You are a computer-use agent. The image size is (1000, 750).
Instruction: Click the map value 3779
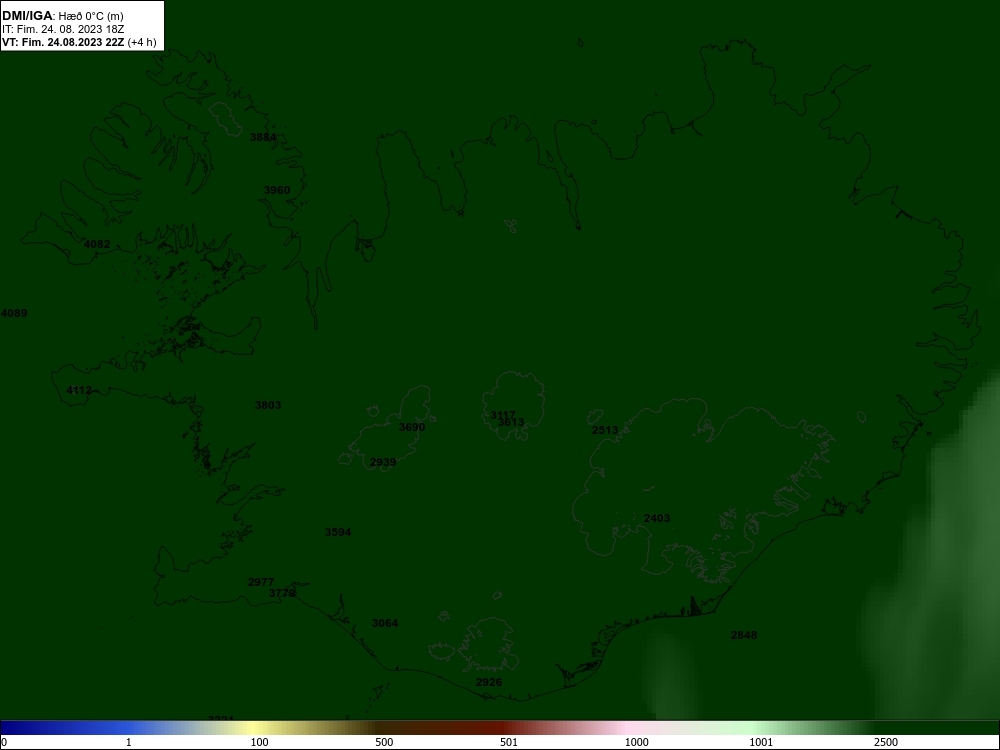point(282,593)
